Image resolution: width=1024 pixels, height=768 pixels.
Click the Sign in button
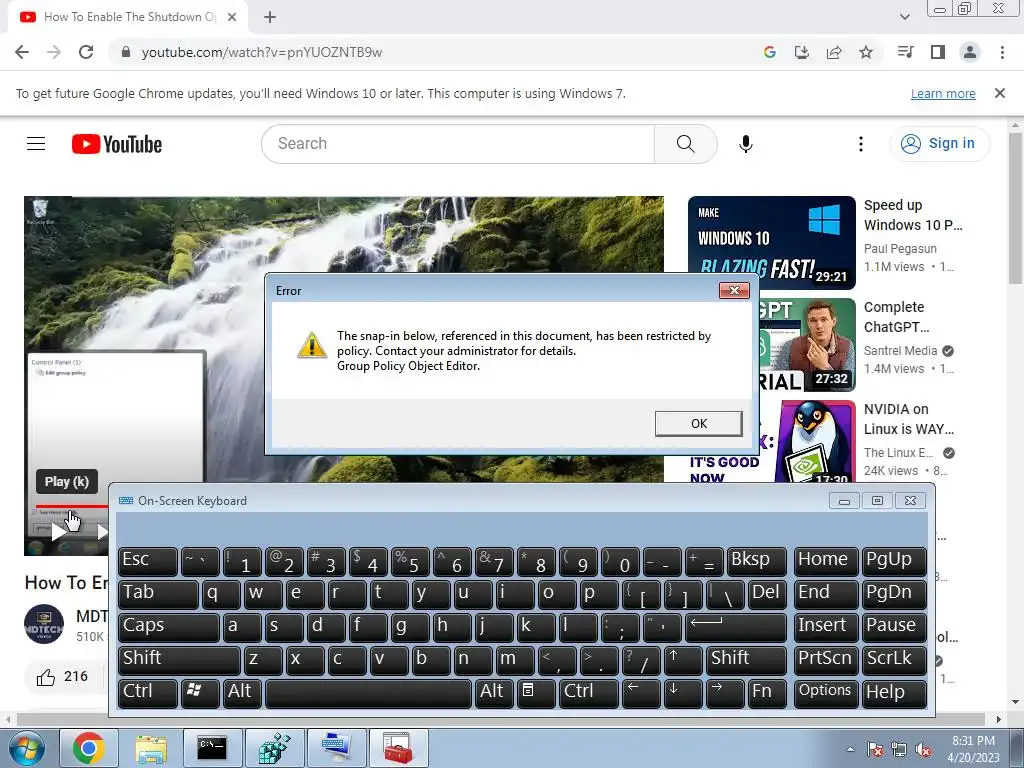[939, 144]
